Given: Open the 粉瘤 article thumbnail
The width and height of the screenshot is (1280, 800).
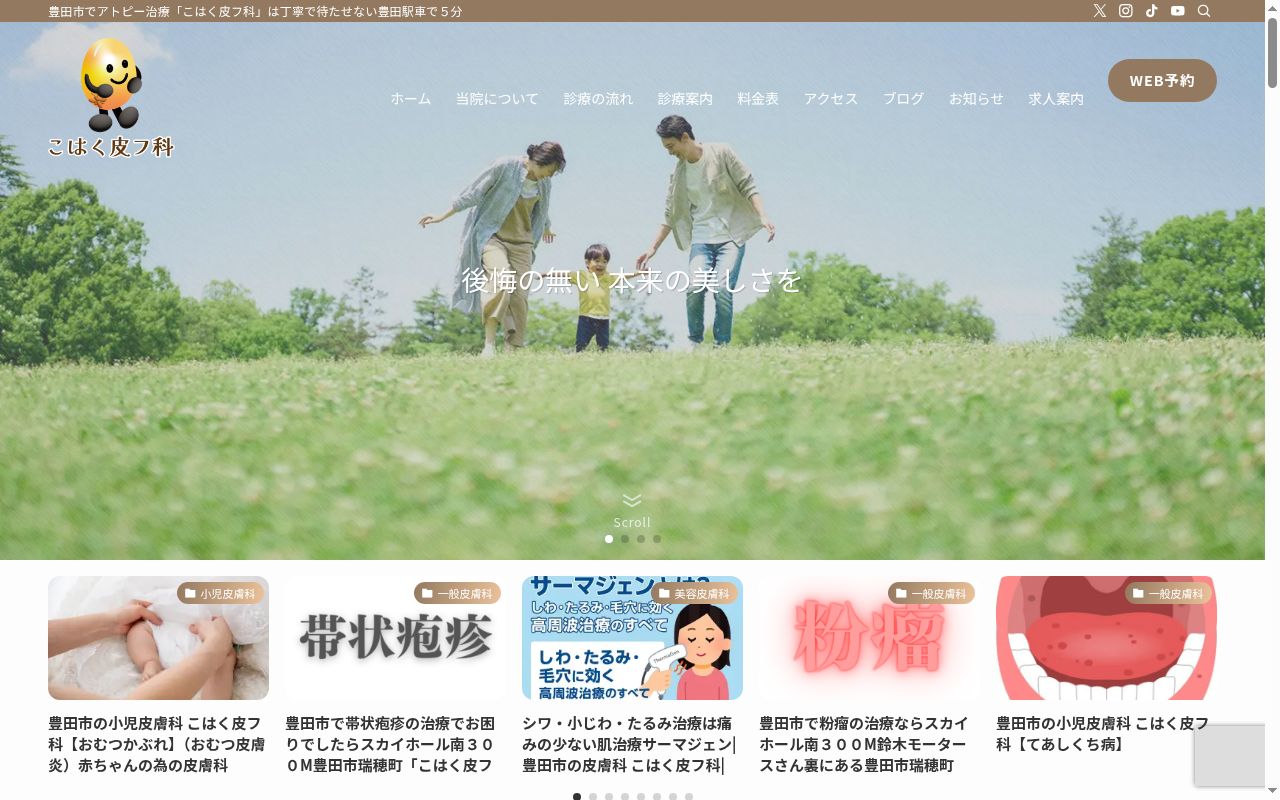Looking at the screenshot, I should tap(869, 638).
